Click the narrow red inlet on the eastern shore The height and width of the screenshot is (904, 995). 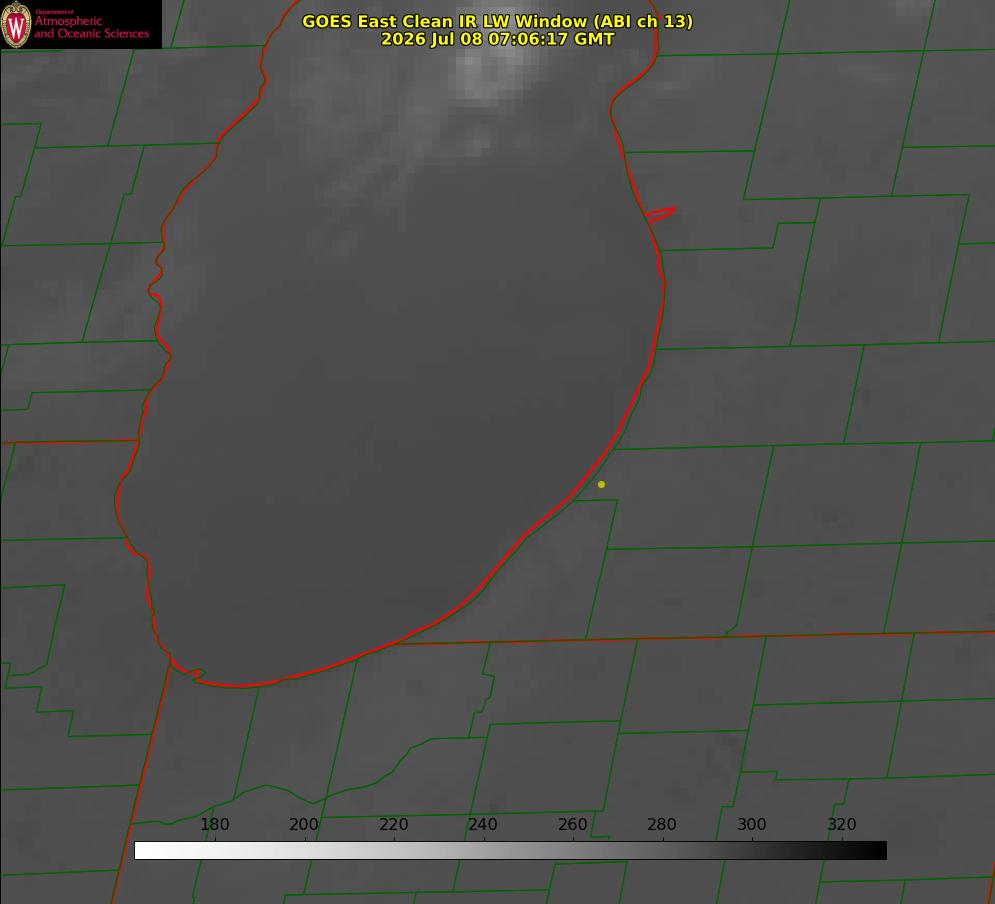pos(660,214)
